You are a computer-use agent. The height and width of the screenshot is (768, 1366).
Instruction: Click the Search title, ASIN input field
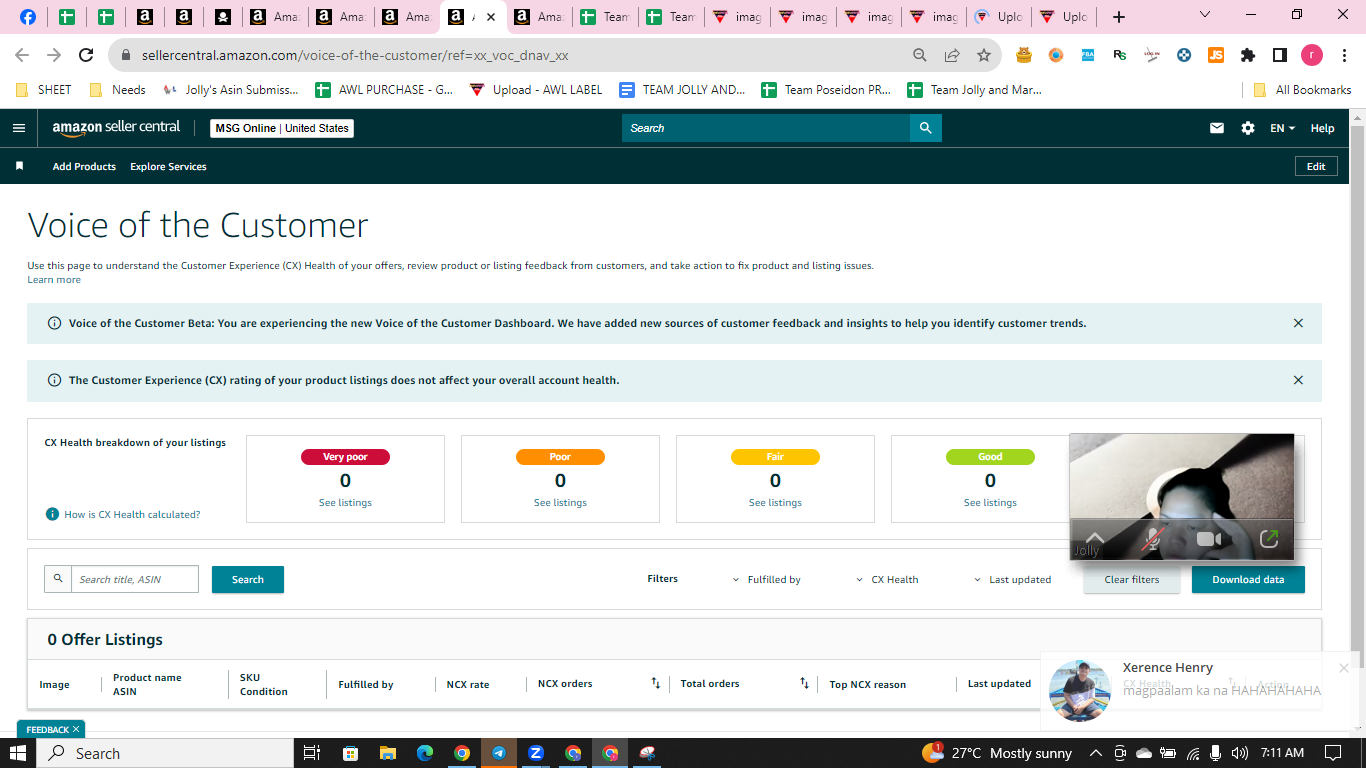click(x=135, y=579)
